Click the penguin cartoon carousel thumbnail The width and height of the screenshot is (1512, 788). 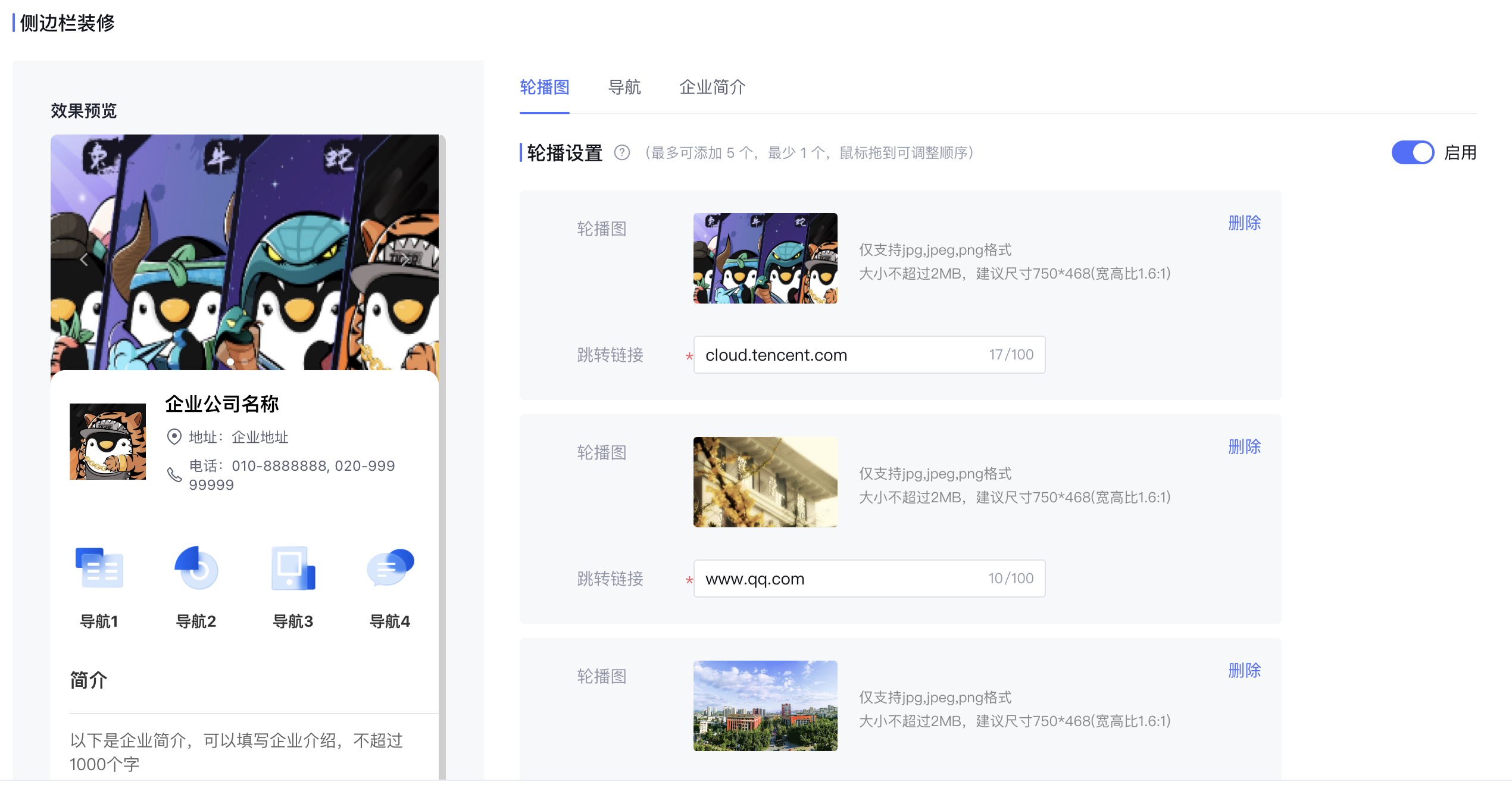pos(766,258)
